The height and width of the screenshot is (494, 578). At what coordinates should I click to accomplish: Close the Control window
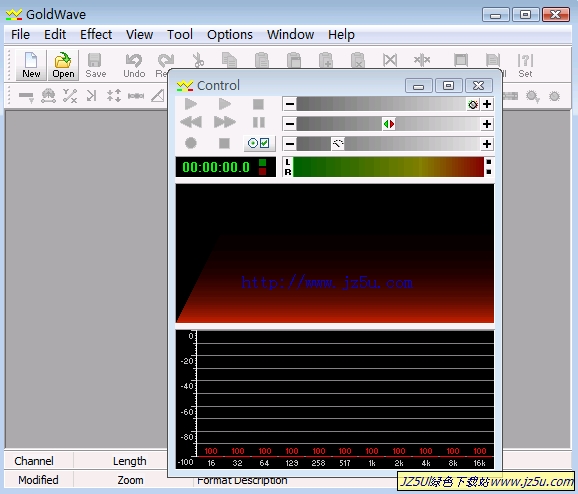pos(478,86)
